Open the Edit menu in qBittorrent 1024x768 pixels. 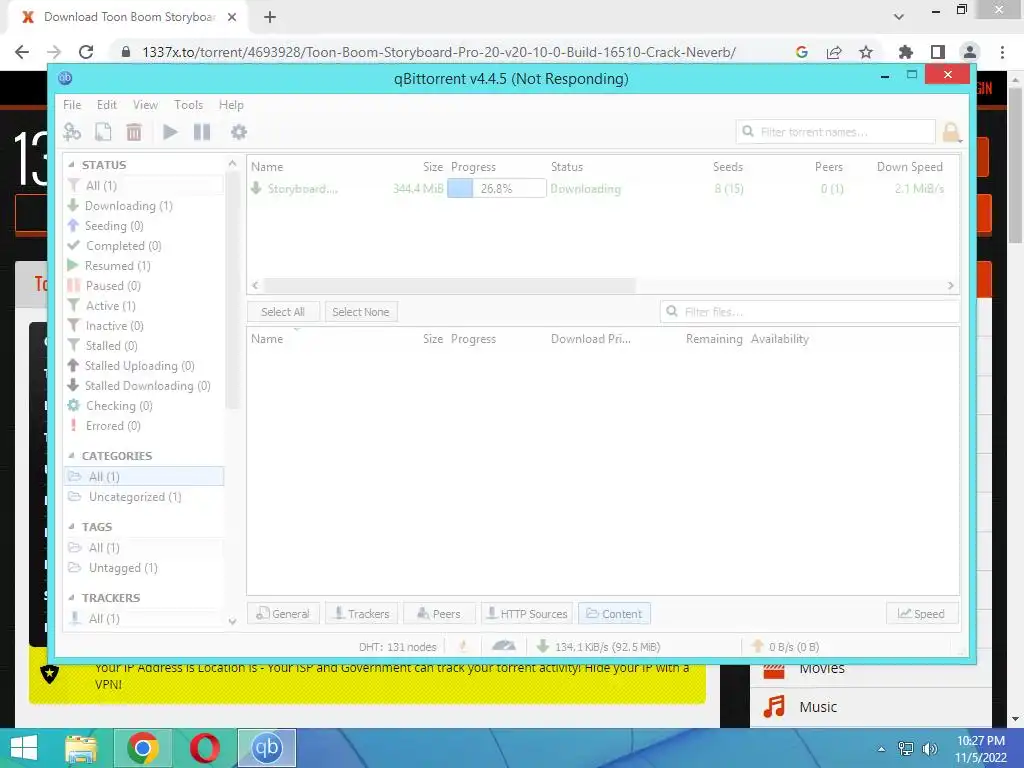pyautogui.click(x=106, y=104)
